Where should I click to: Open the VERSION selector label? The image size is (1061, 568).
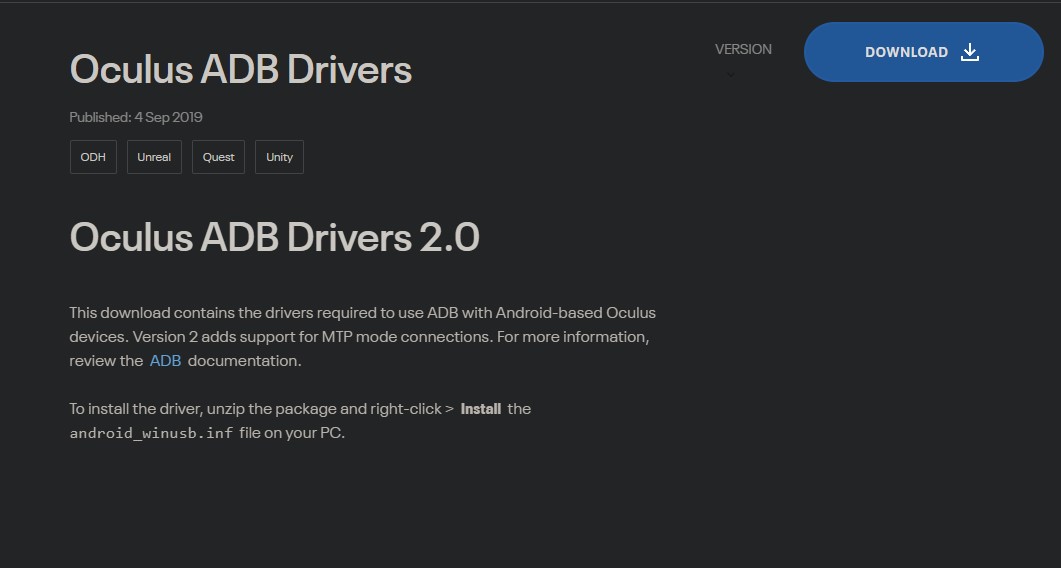pos(743,49)
